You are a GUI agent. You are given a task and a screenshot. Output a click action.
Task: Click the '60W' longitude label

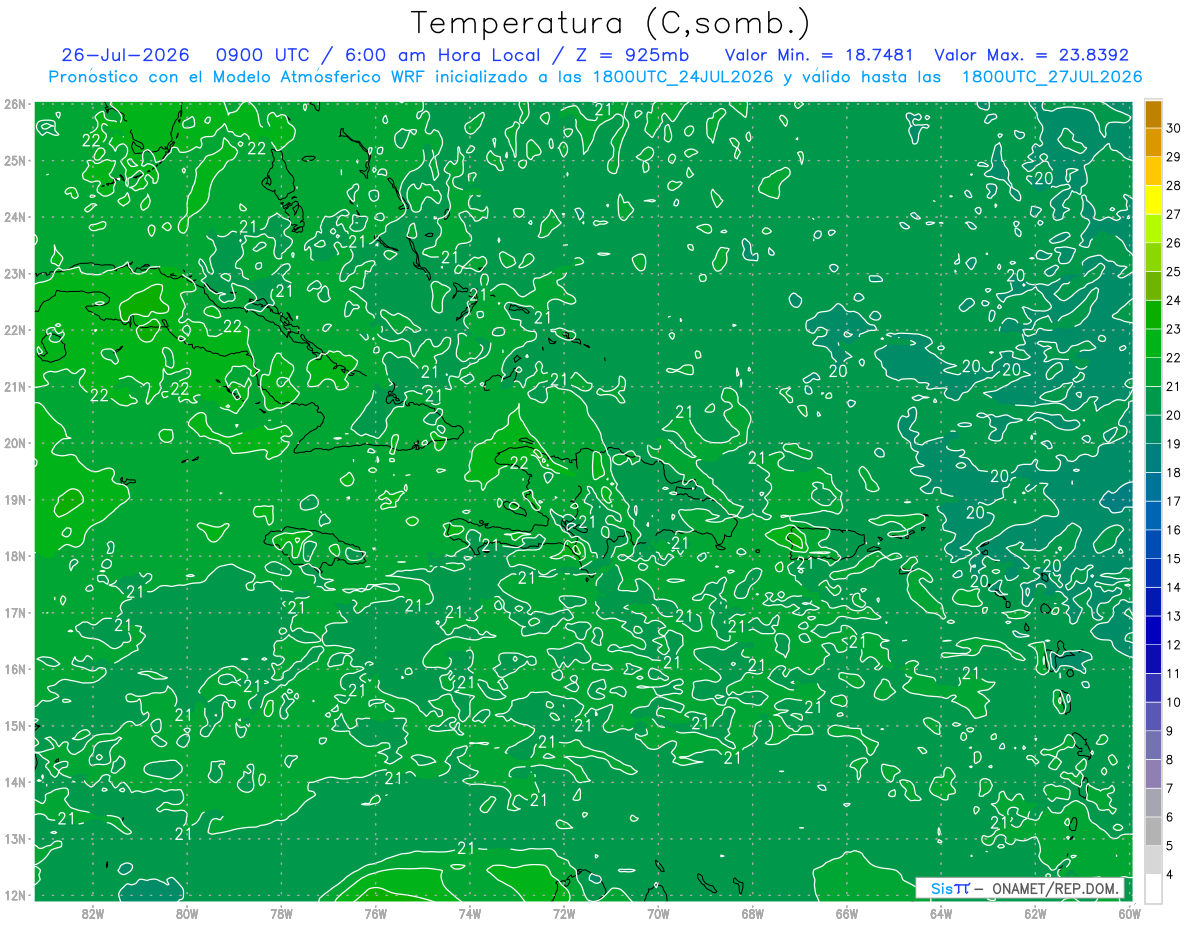tap(1130, 913)
